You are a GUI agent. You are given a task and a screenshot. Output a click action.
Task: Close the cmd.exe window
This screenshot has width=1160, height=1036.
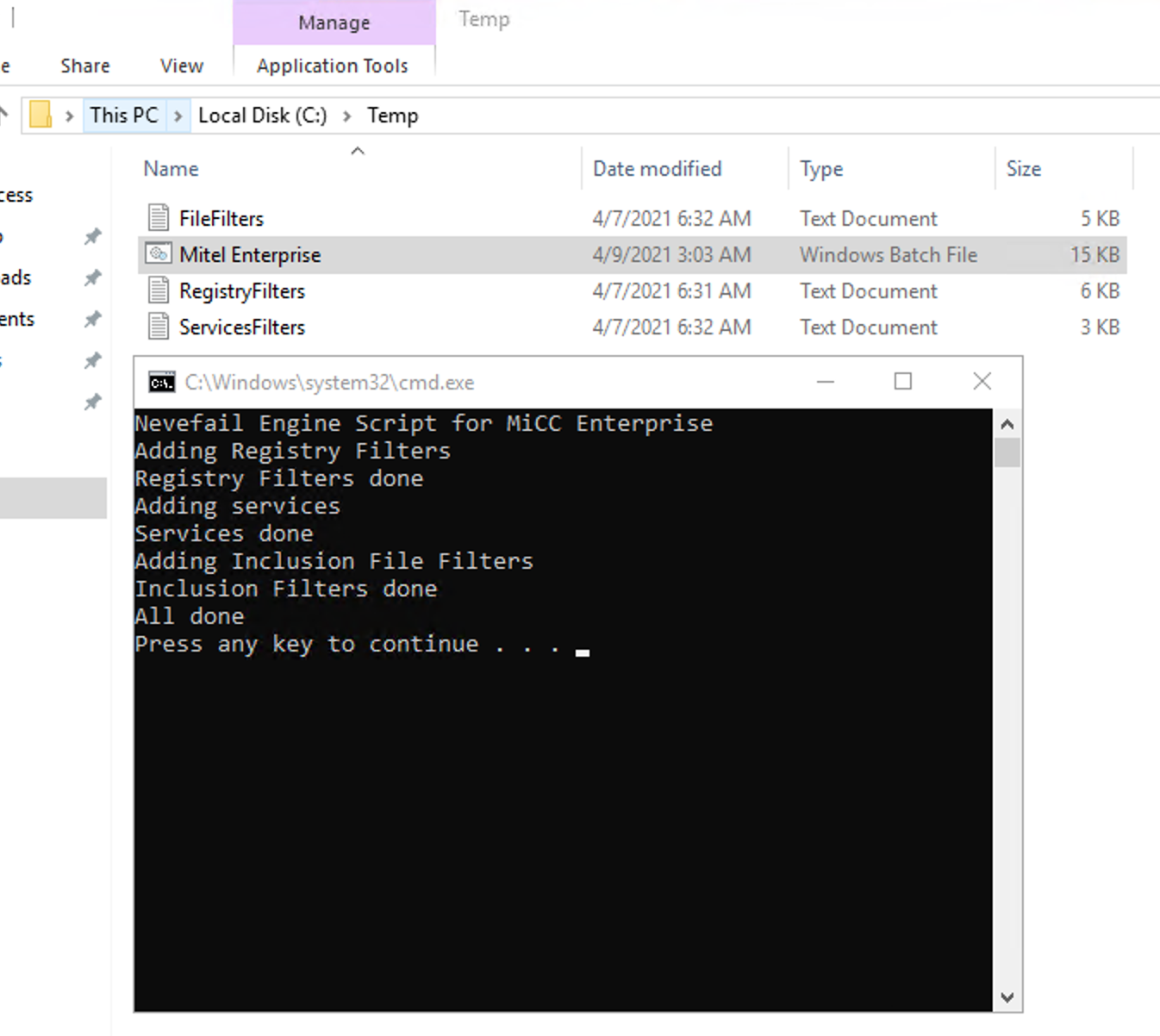point(982,381)
